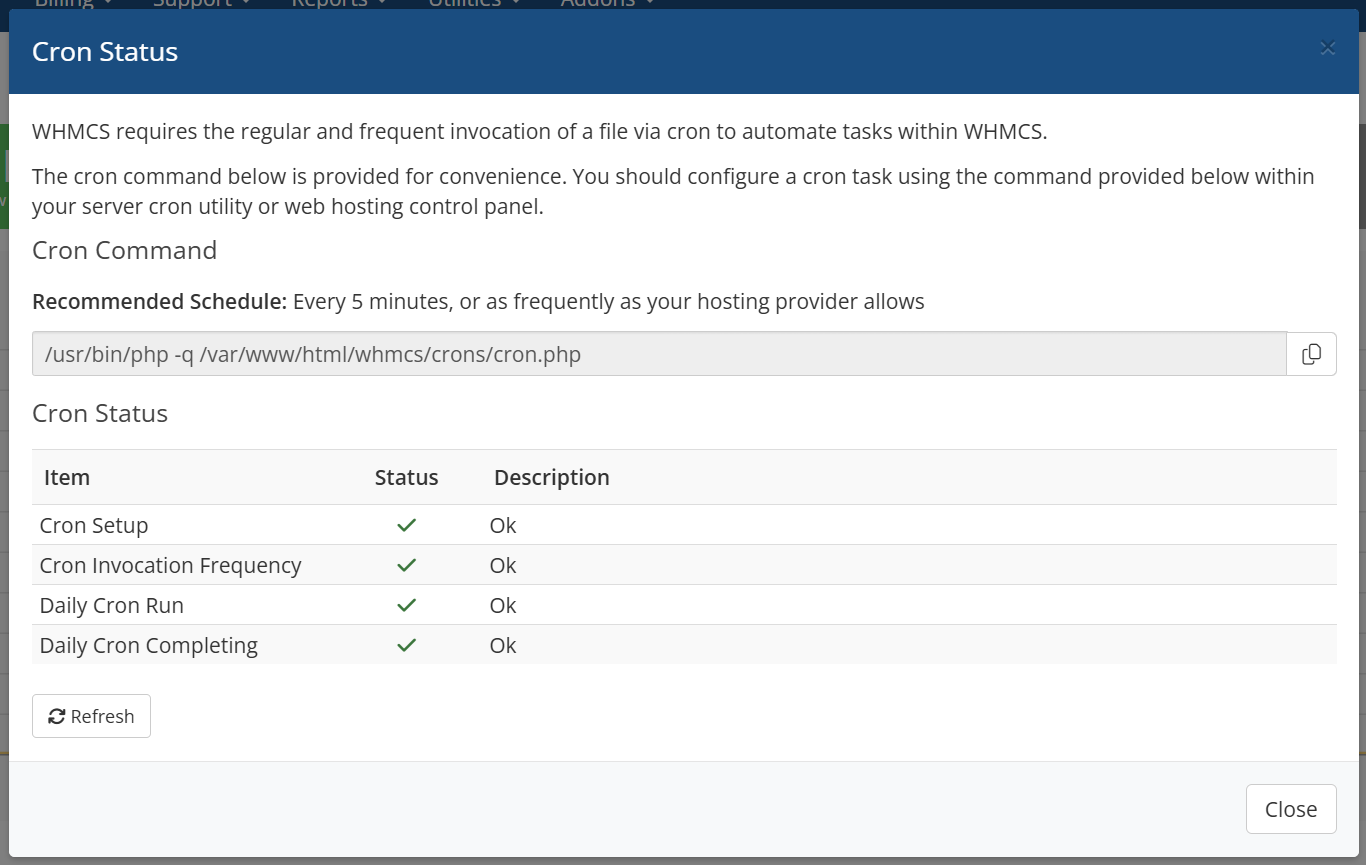Close the Cron Status dialog
The height and width of the screenshot is (865, 1366).
click(1291, 809)
